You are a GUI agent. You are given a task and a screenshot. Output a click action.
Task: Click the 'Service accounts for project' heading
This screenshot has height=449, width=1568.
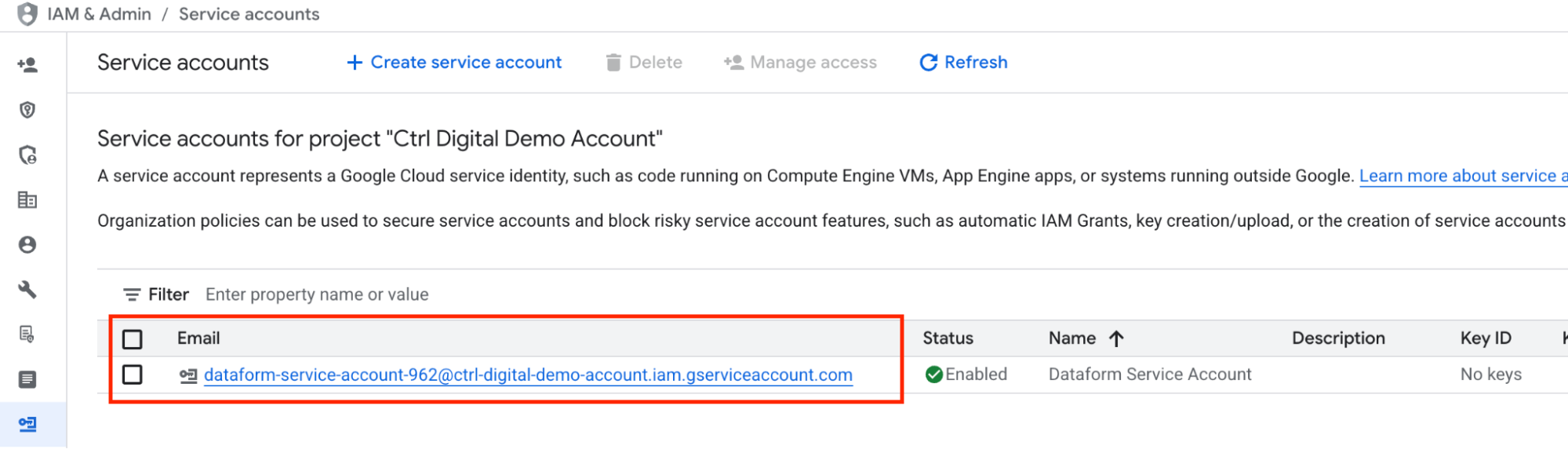380,139
